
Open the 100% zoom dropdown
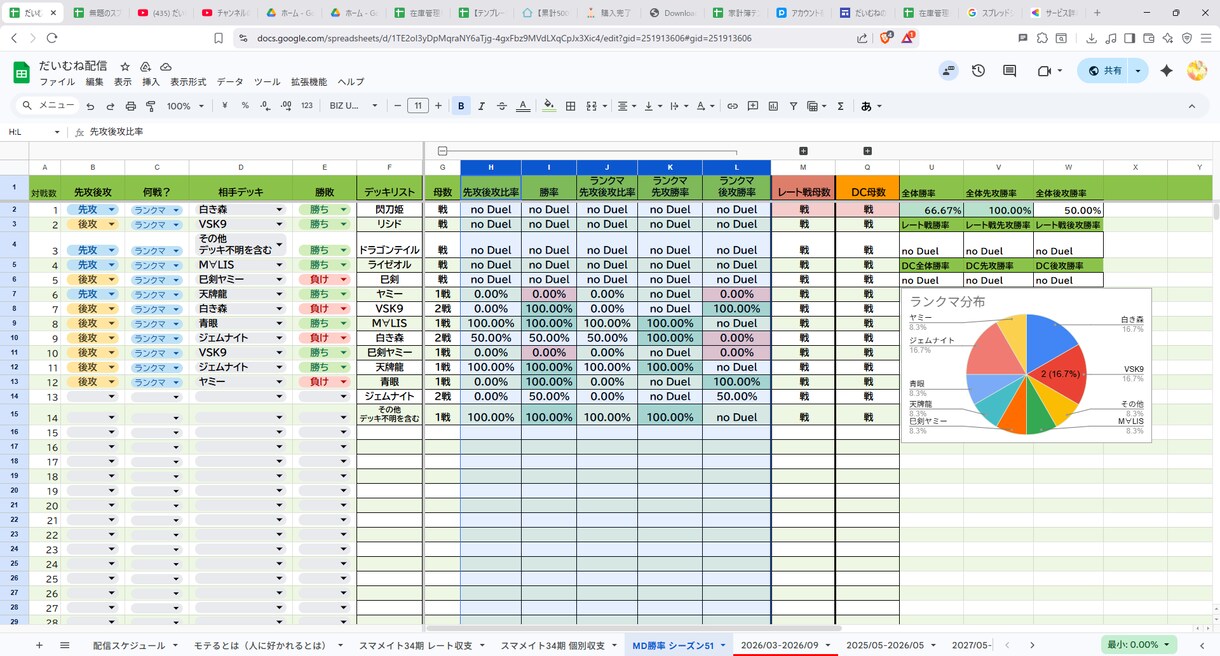[x=185, y=106]
